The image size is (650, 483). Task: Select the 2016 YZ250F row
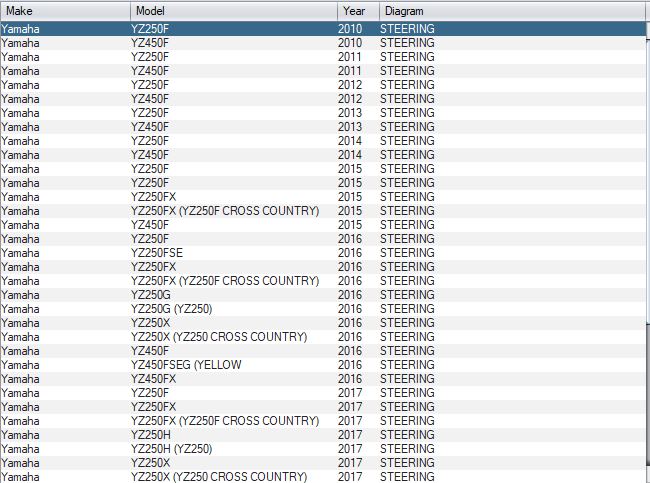pyautogui.click(x=323, y=239)
